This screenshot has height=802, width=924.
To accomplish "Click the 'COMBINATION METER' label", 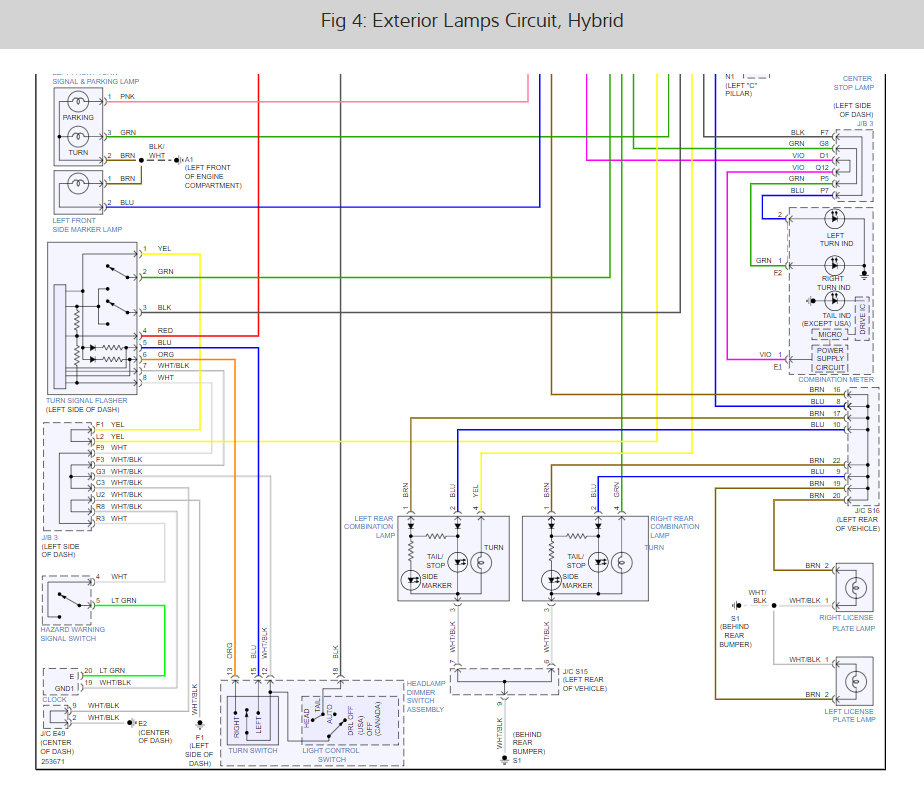I will pyautogui.click(x=836, y=379).
